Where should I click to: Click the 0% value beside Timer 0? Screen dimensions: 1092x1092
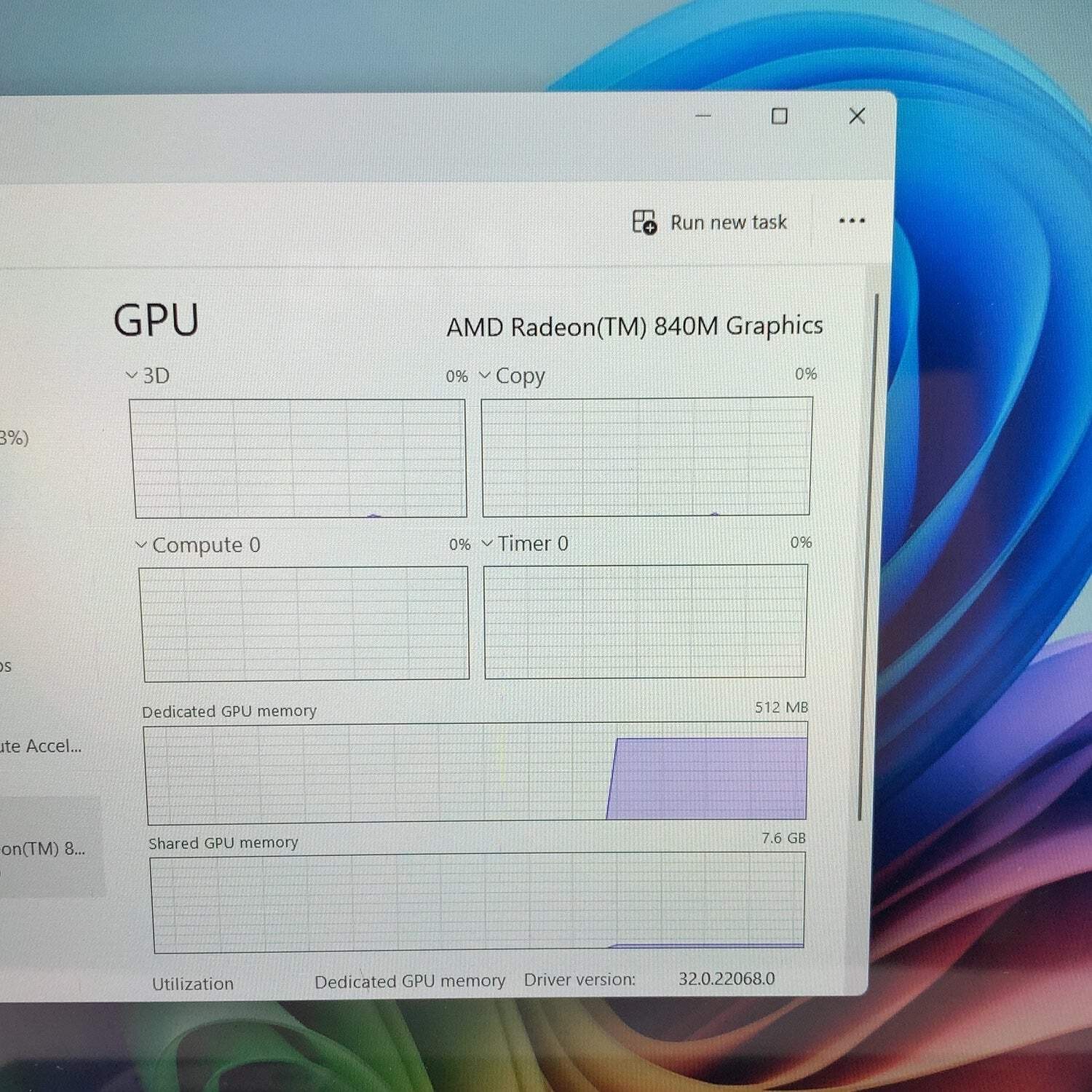coord(801,542)
